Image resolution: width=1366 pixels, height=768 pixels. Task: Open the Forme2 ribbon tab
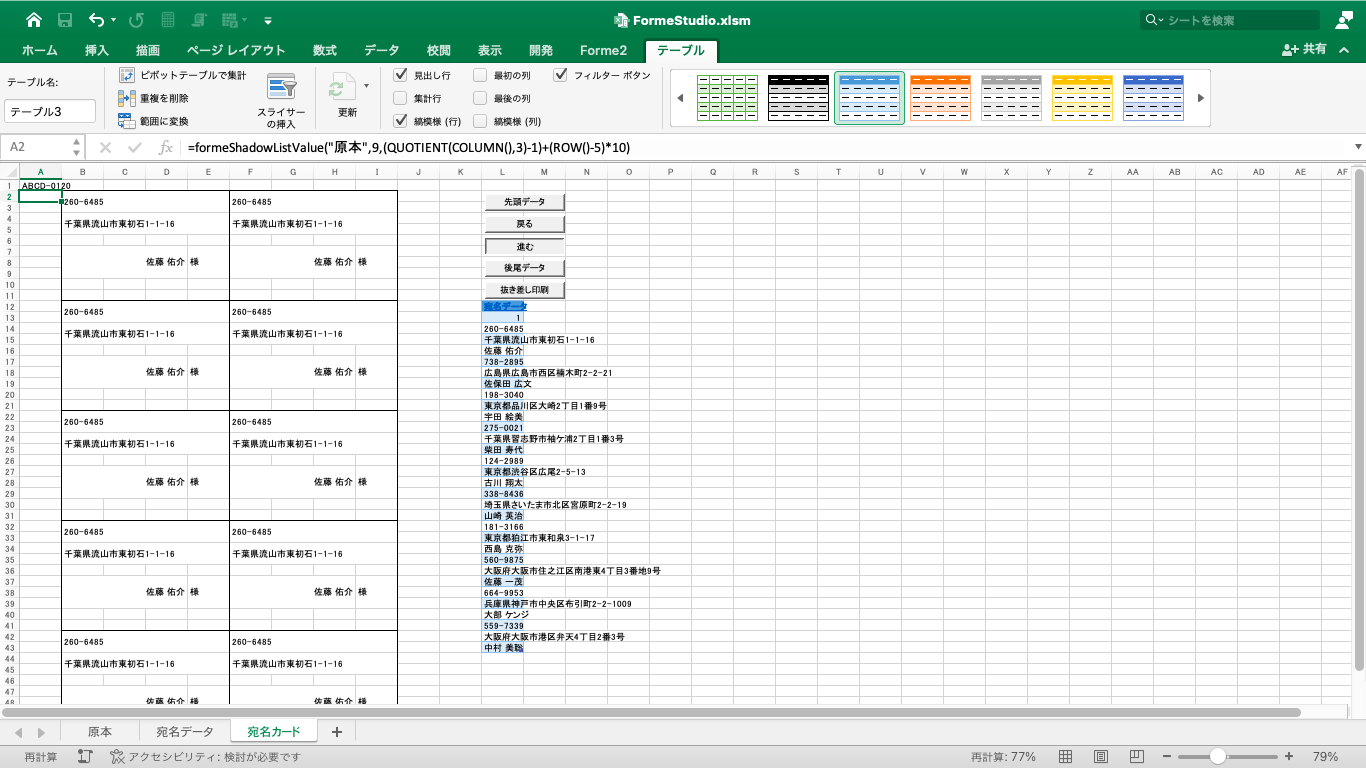tap(603, 50)
